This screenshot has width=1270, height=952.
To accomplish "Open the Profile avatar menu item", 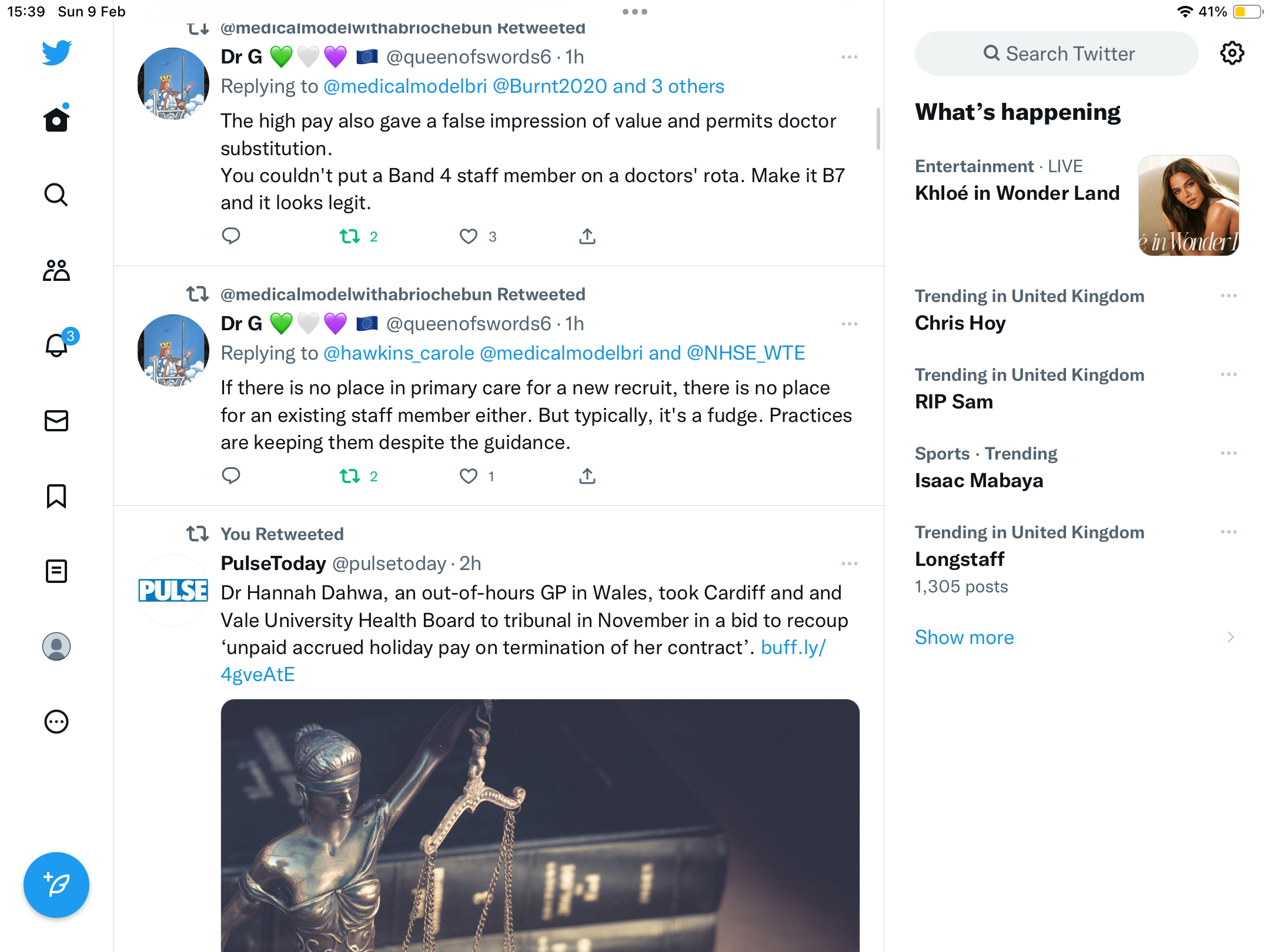I will (x=56, y=646).
